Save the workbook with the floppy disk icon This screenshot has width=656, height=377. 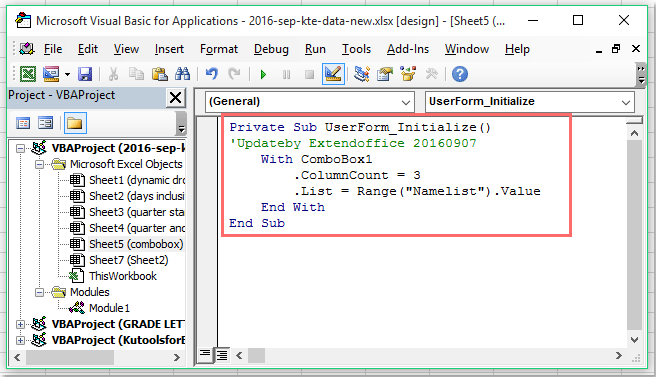[85, 74]
